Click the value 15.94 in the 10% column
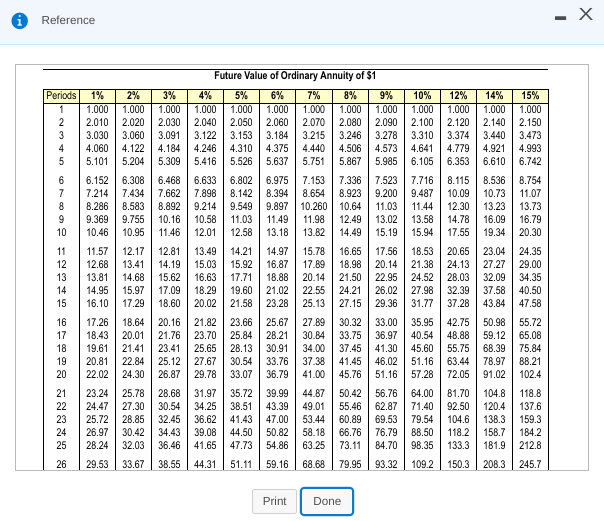The width and height of the screenshot is (604, 521). coord(422,233)
